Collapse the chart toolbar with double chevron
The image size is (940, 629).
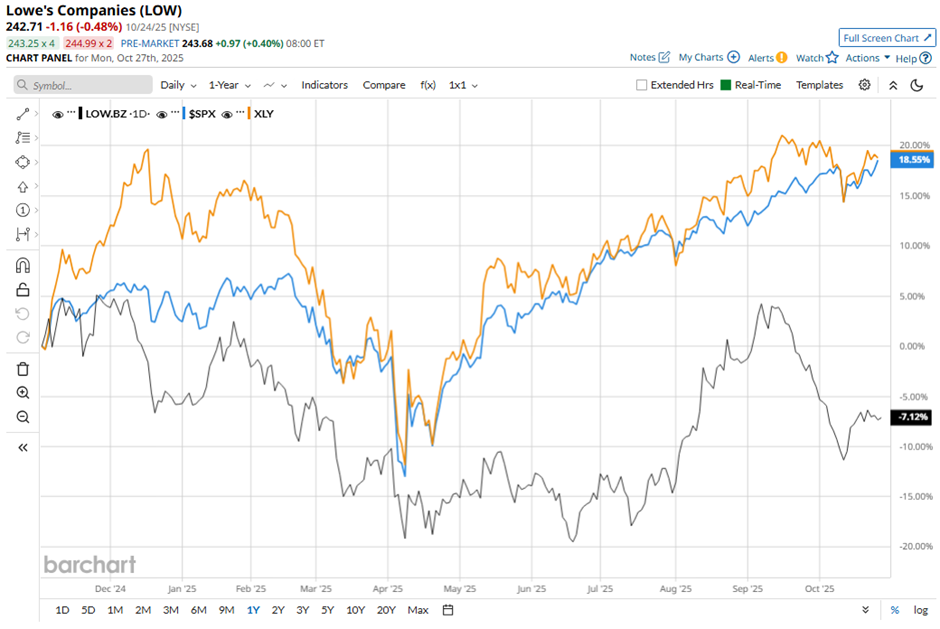point(893,85)
